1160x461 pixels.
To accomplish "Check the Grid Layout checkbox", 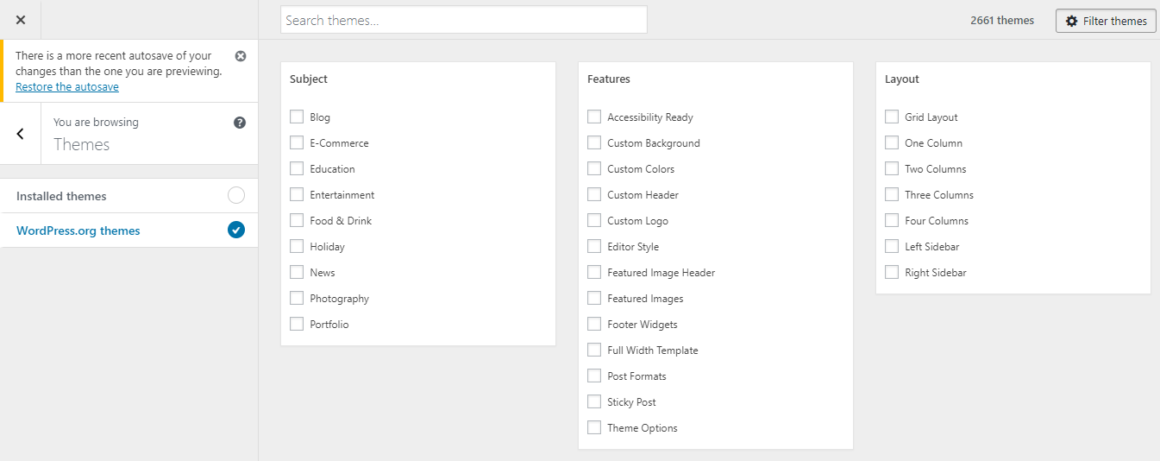I will point(891,117).
